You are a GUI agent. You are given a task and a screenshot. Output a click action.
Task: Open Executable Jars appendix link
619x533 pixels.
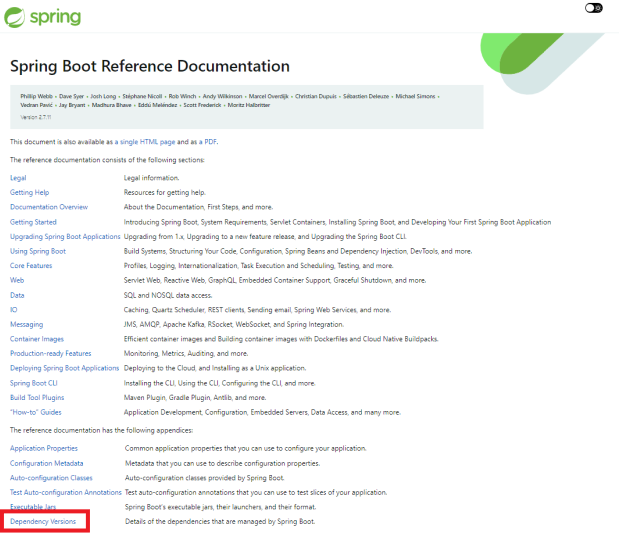(33, 507)
